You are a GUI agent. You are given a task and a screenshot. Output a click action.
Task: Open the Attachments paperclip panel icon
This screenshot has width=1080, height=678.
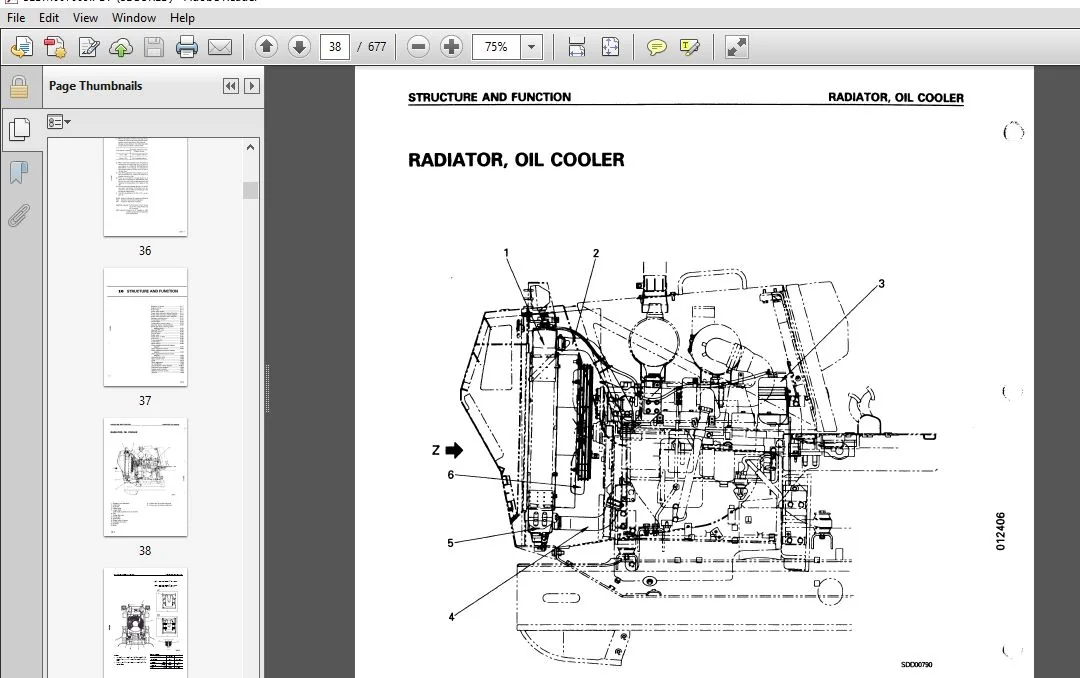[x=19, y=215]
